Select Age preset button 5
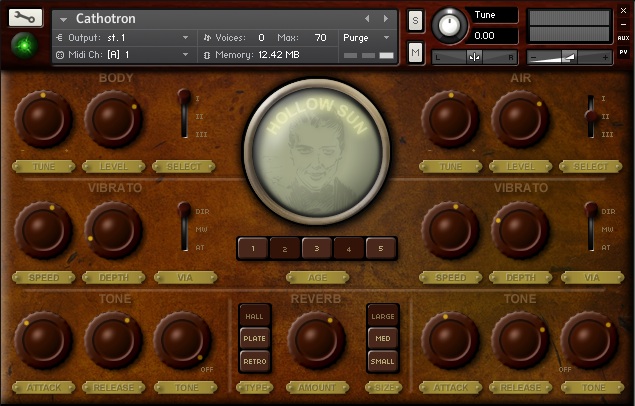635x406 pixels. click(381, 248)
